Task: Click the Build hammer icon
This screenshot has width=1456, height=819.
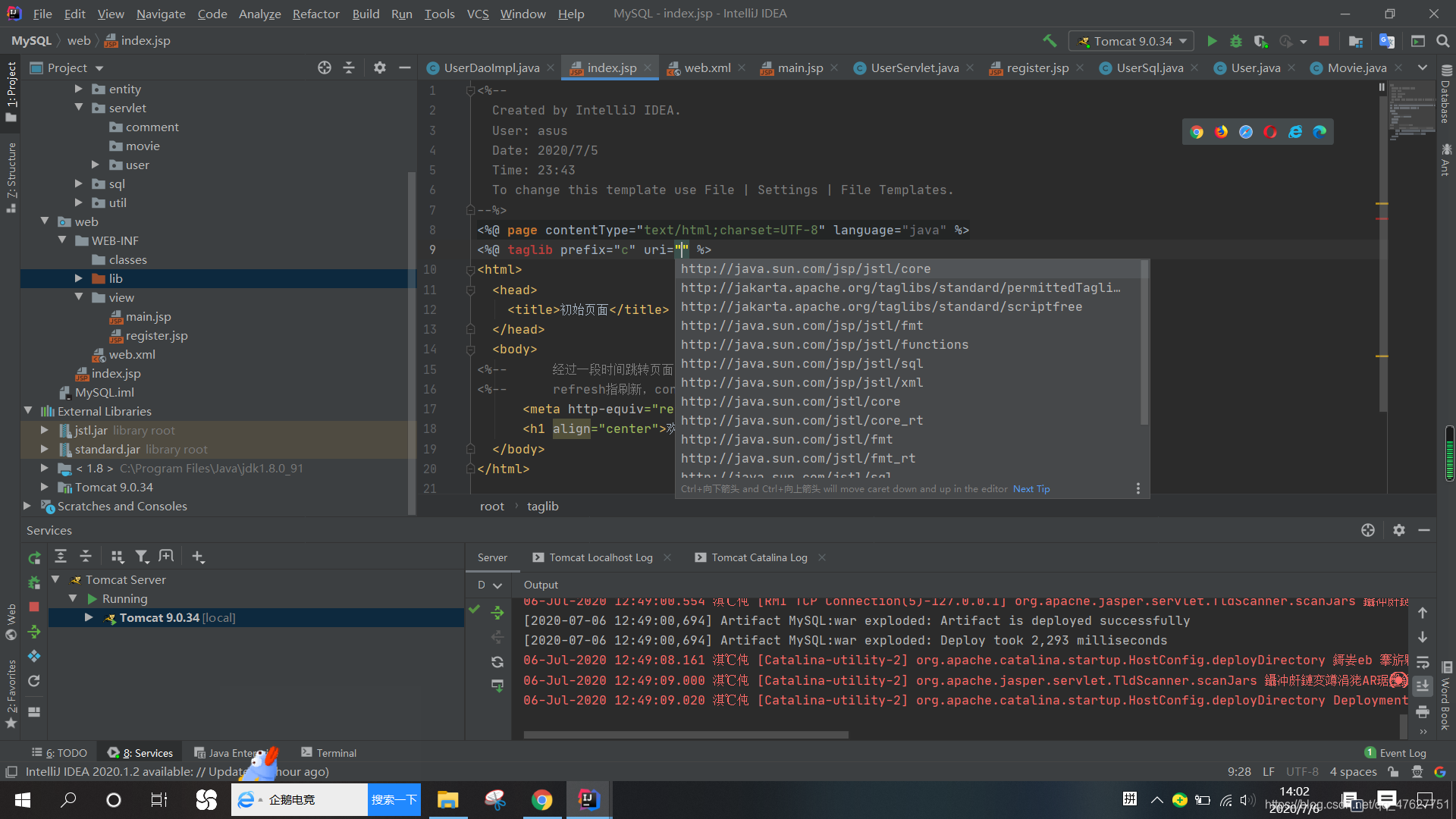Action: [1050, 41]
